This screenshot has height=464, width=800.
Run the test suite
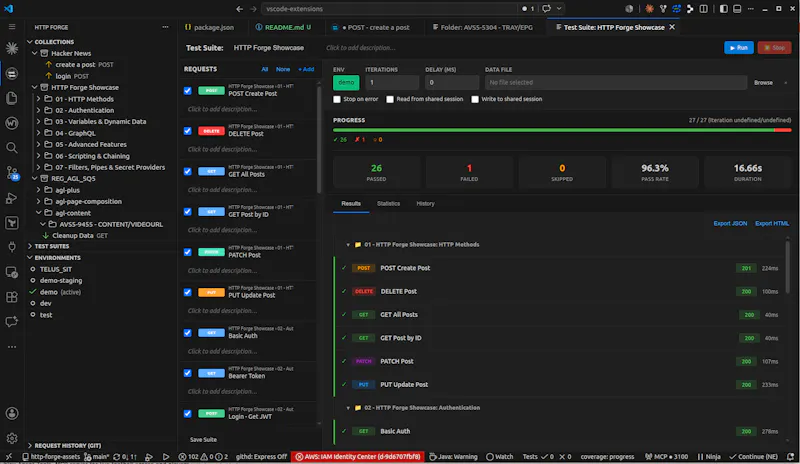738,47
